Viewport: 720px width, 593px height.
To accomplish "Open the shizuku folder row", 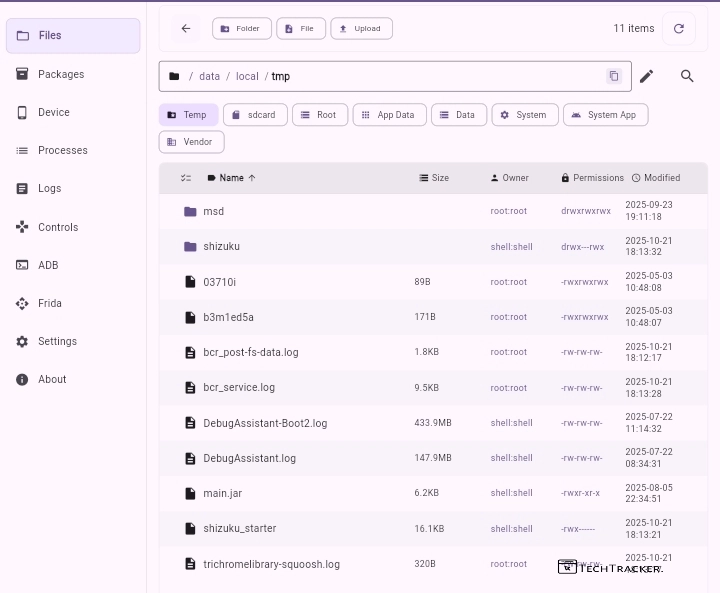I will (x=221, y=246).
